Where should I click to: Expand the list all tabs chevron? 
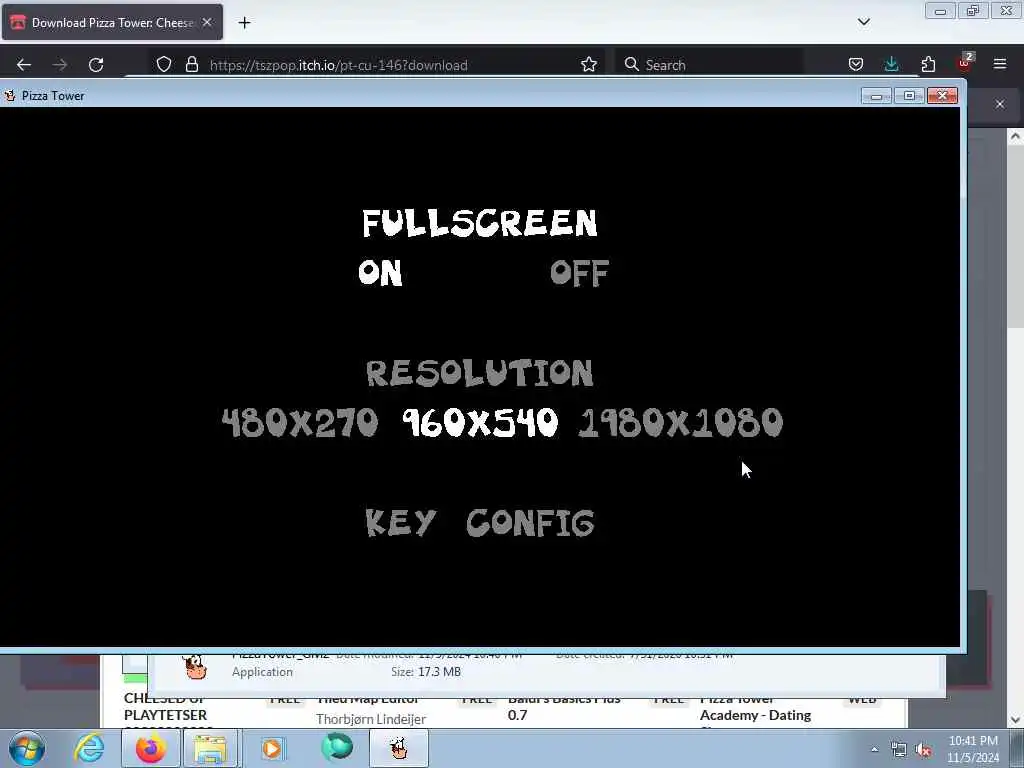(863, 22)
